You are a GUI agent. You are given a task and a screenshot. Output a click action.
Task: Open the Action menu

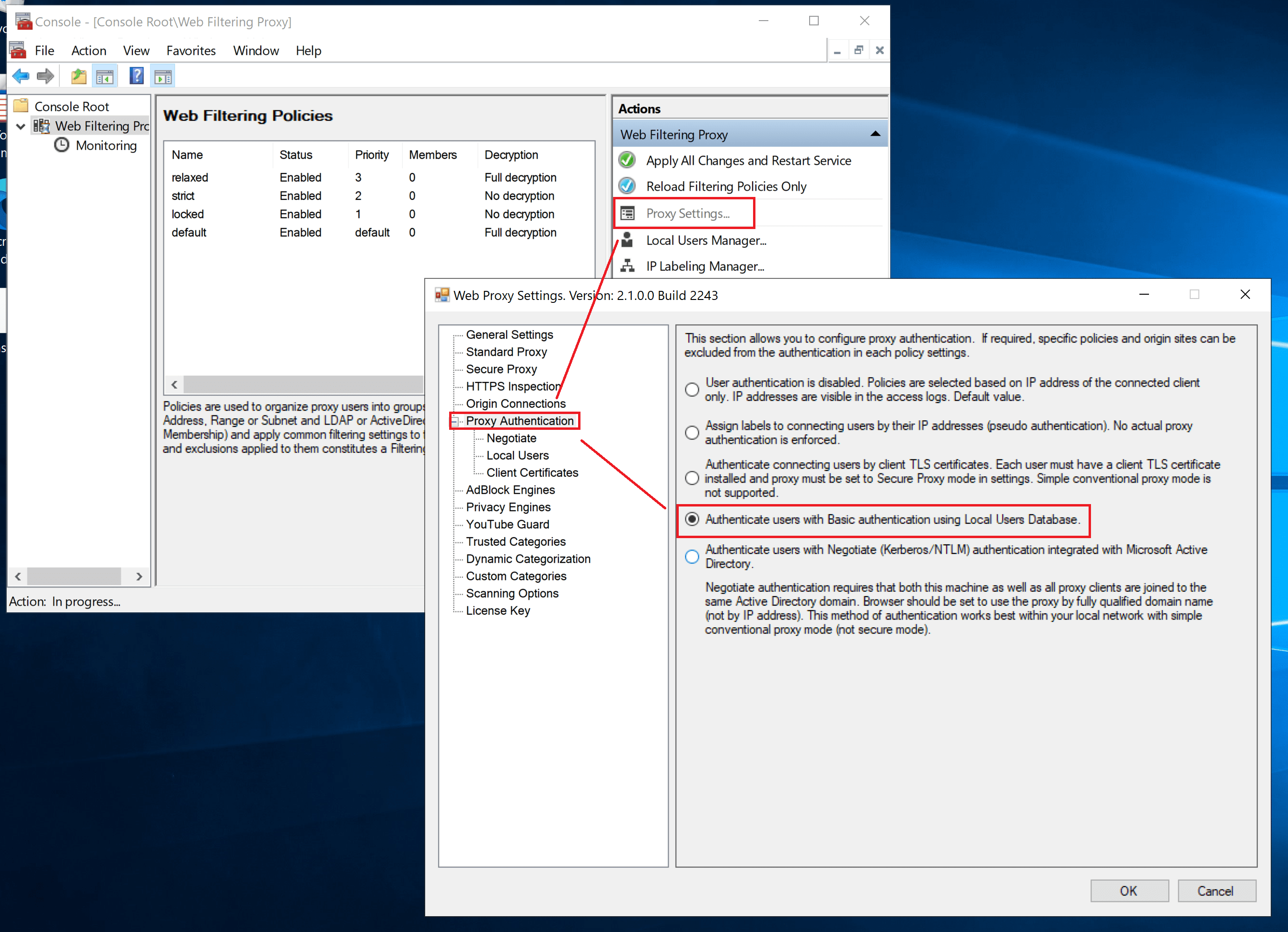click(x=89, y=50)
